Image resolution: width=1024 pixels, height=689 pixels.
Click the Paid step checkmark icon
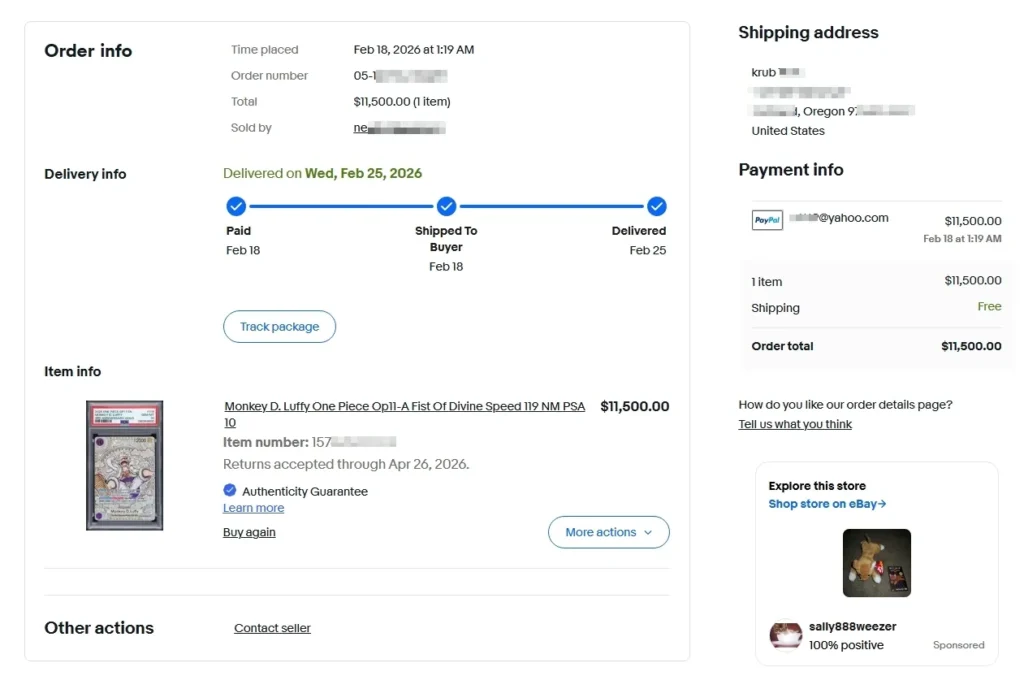[x=236, y=206]
